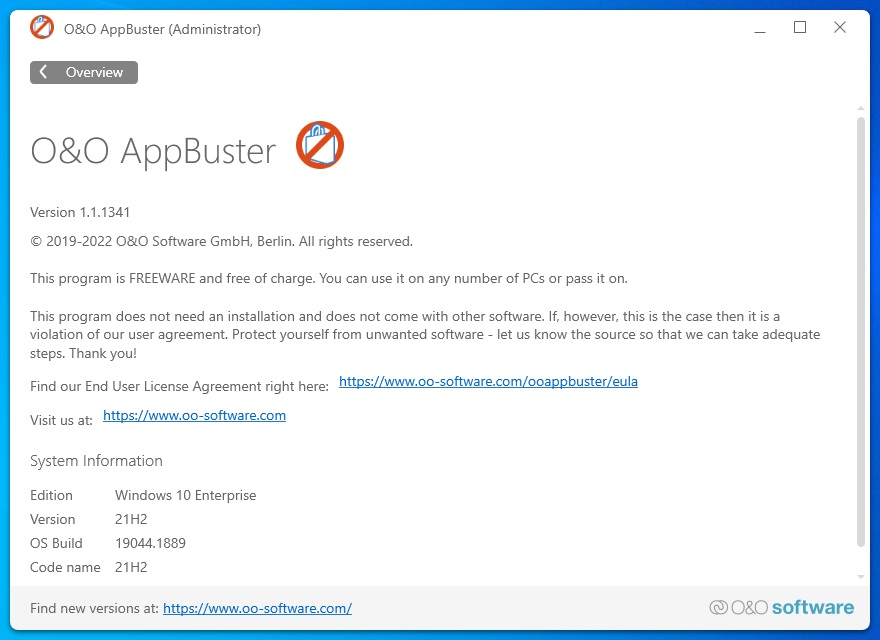This screenshot has width=880, height=640.
Task: Click the 'Find new versions at:' label
Action: click(94, 609)
